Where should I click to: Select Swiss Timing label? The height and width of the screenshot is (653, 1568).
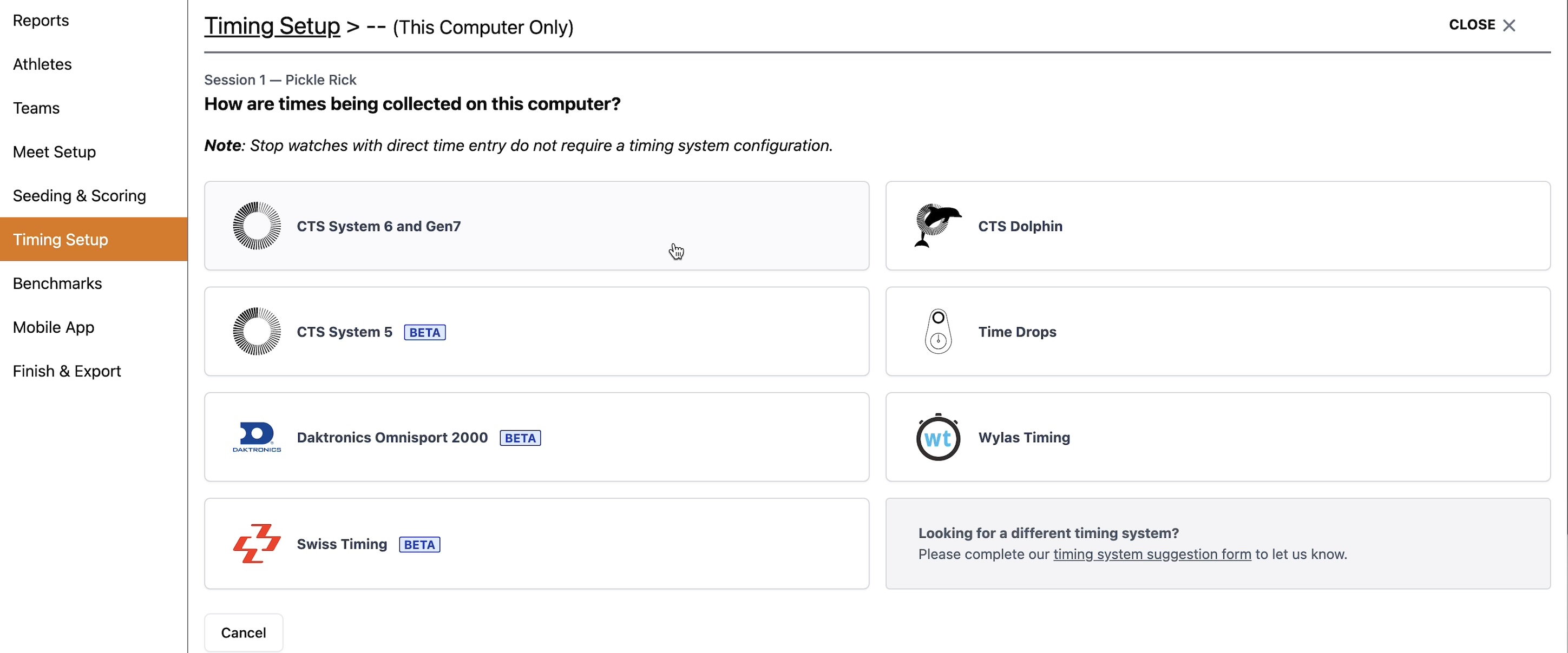pos(342,544)
